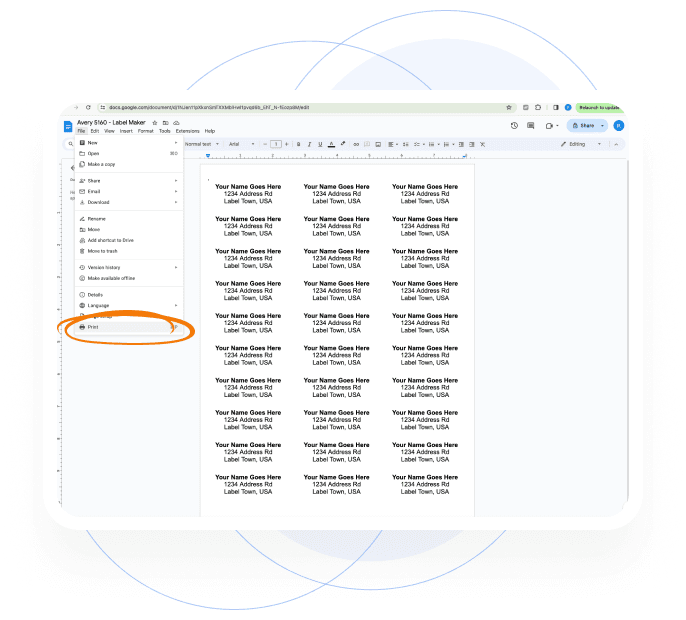686x620 pixels.
Task: Open Details in File menu
Action: click(x=129, y=295)
